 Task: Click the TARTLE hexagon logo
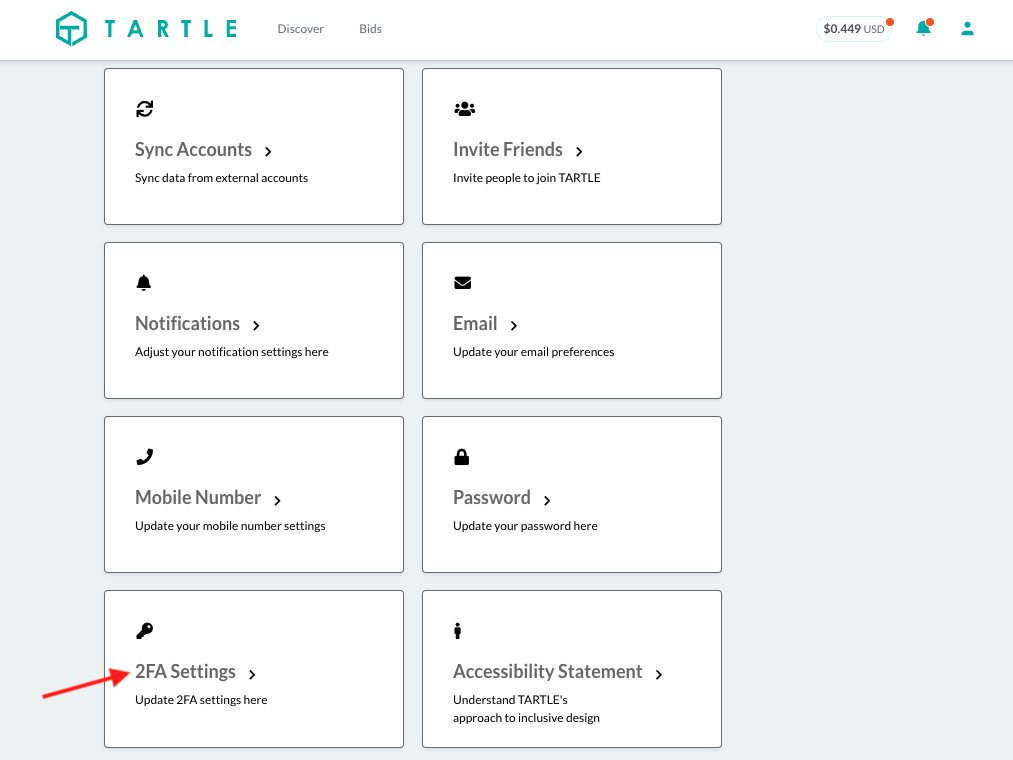click(x=71, y=29)
